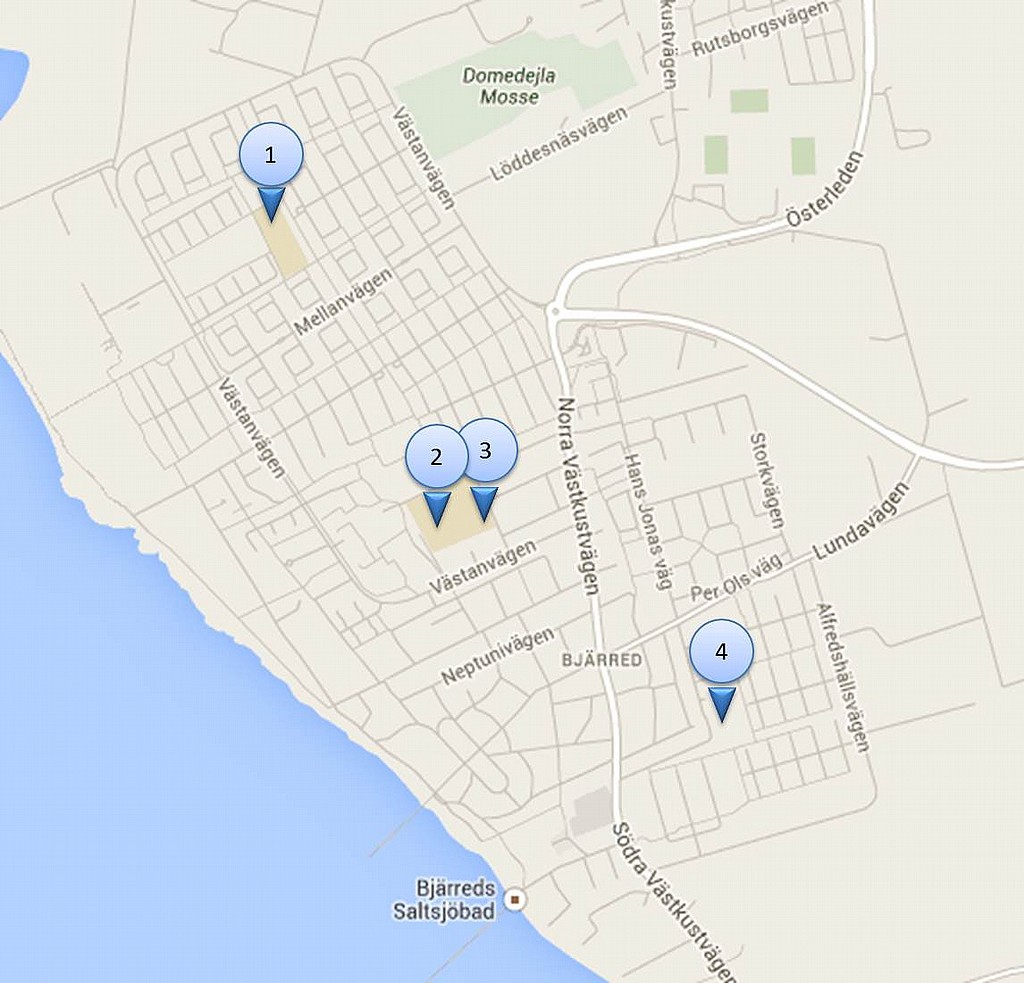1024x983 pixels.
Task: Click the Neptunivägen street label
Action: [498, 656]
